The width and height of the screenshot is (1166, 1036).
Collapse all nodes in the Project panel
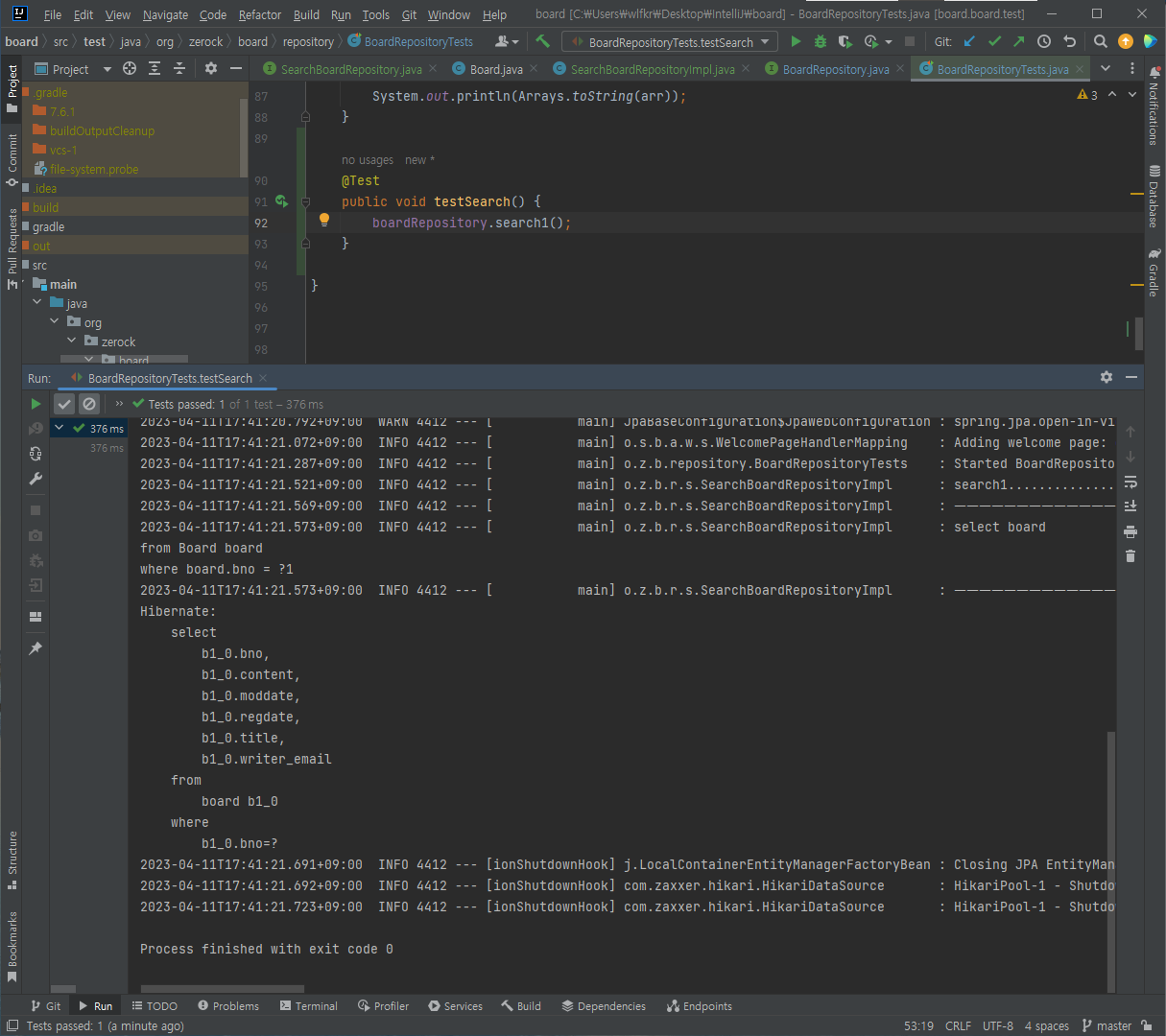click(179, 68)
